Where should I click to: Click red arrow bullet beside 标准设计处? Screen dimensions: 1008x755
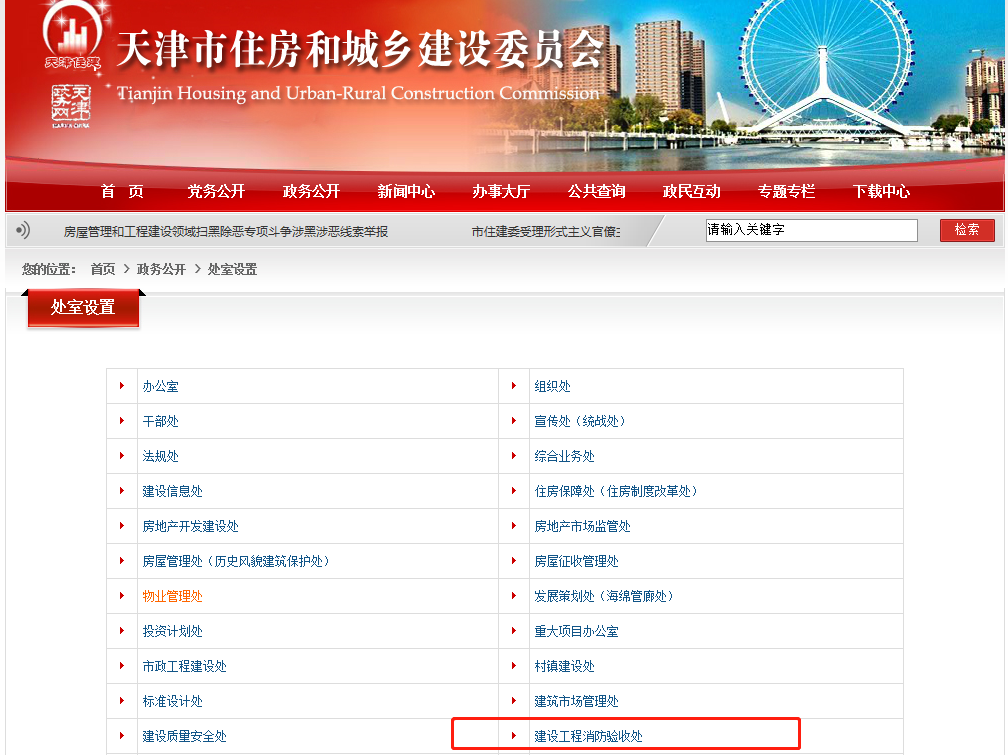122,700
